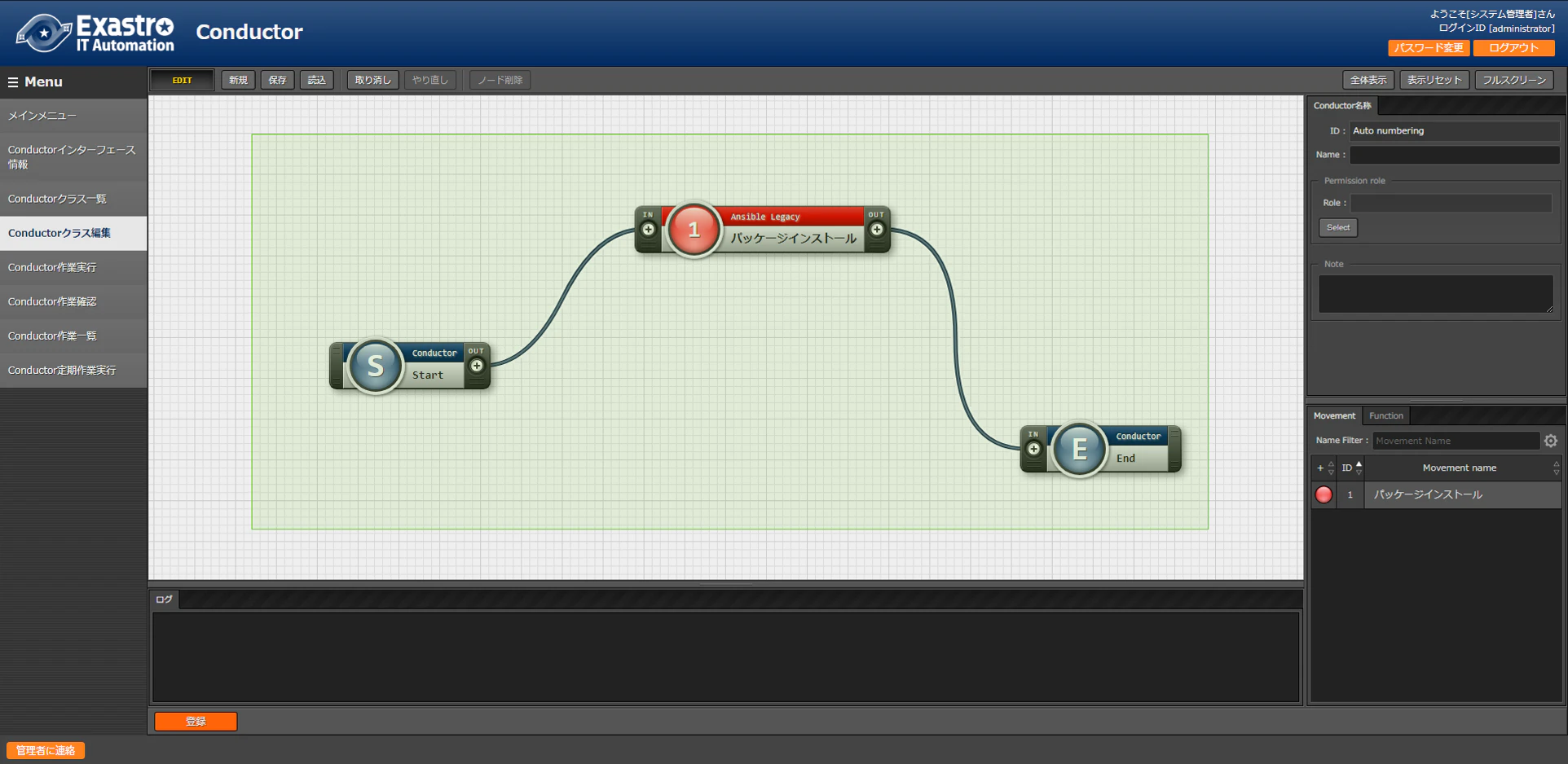Toggle the Menu hamburger icon

[13, 82]
